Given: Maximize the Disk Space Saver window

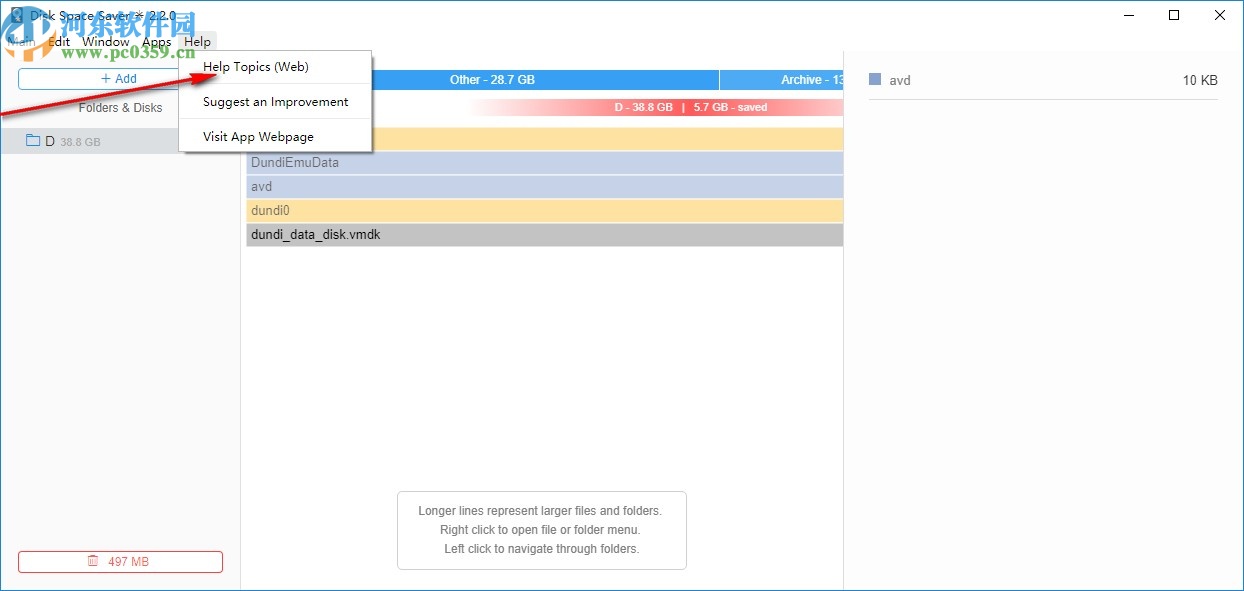Looking at the screenshot, I should click(x=1174, y=15).
